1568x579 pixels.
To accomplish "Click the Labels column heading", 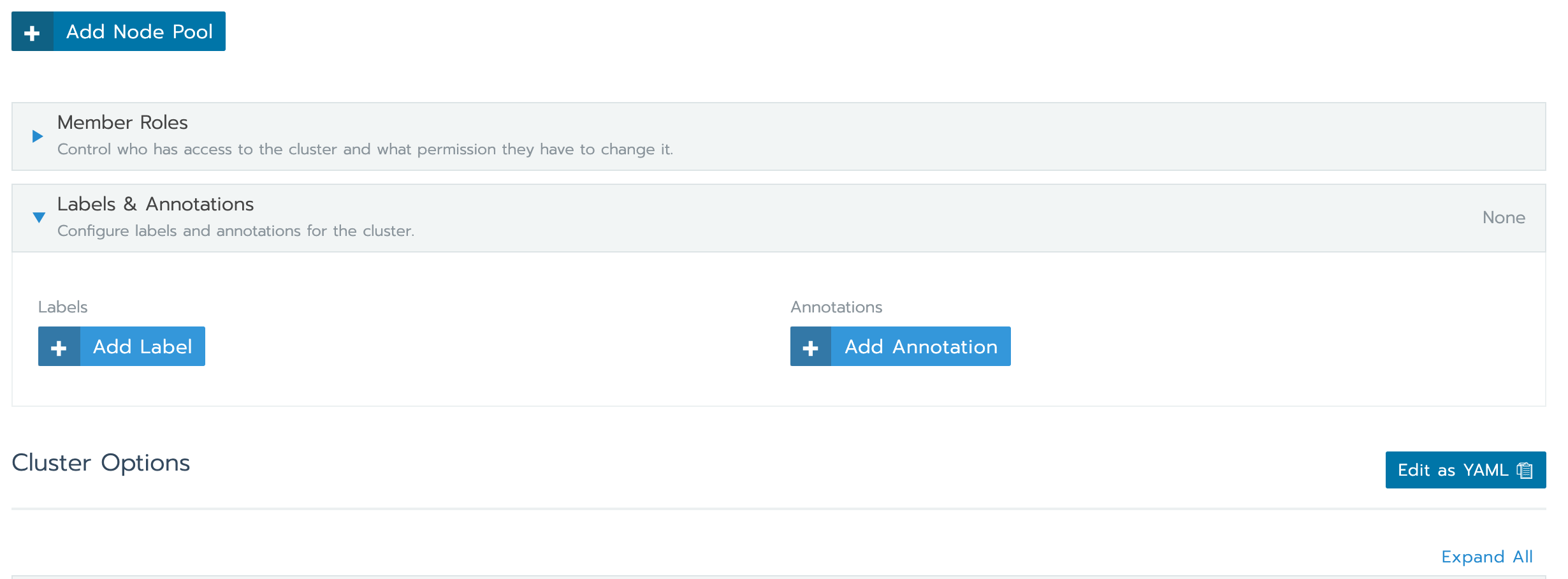I will (x=63, y=307).
